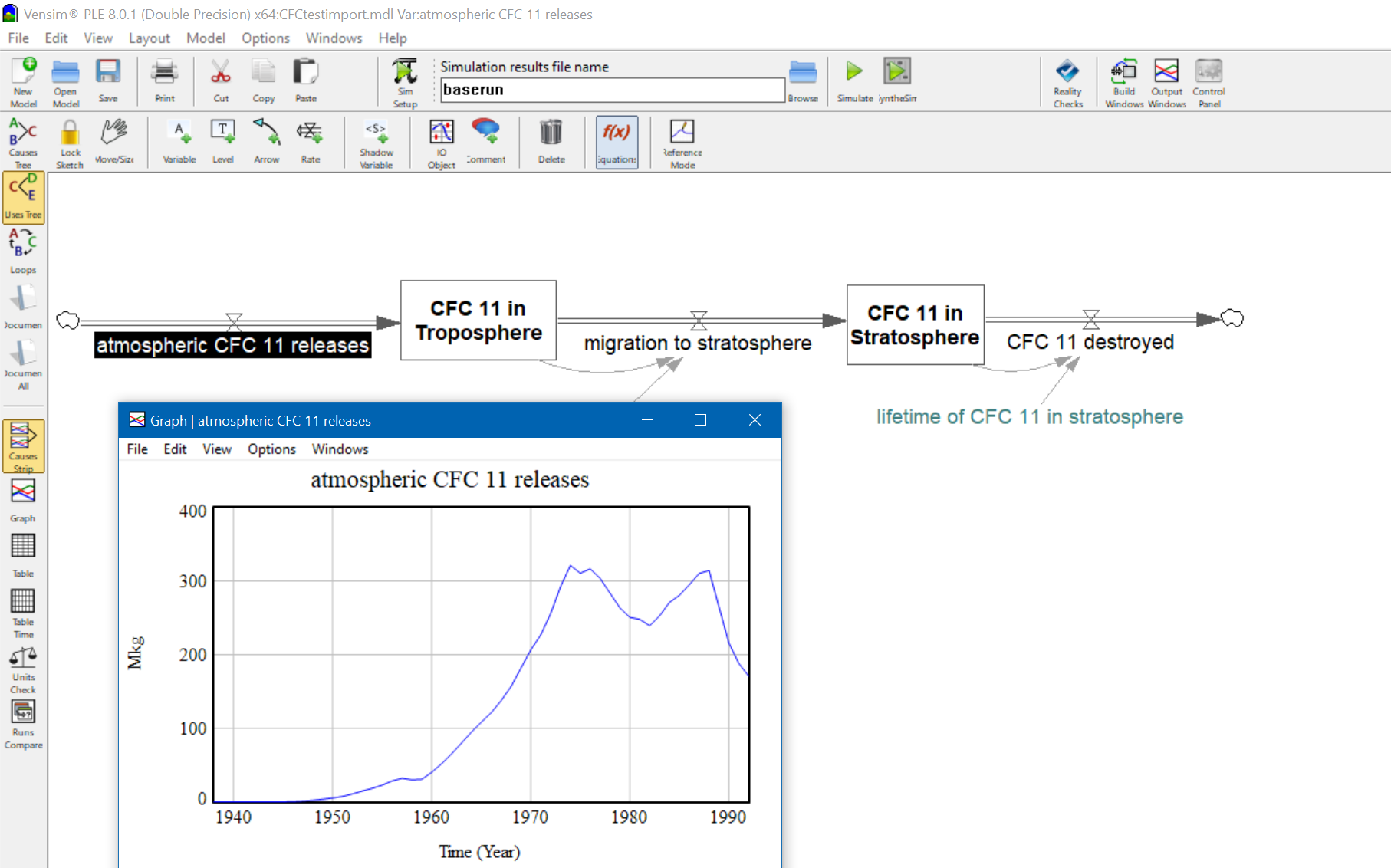Select the CFC 11 in Stratosphere stock

pyautogui.click(x=915, y=324)
